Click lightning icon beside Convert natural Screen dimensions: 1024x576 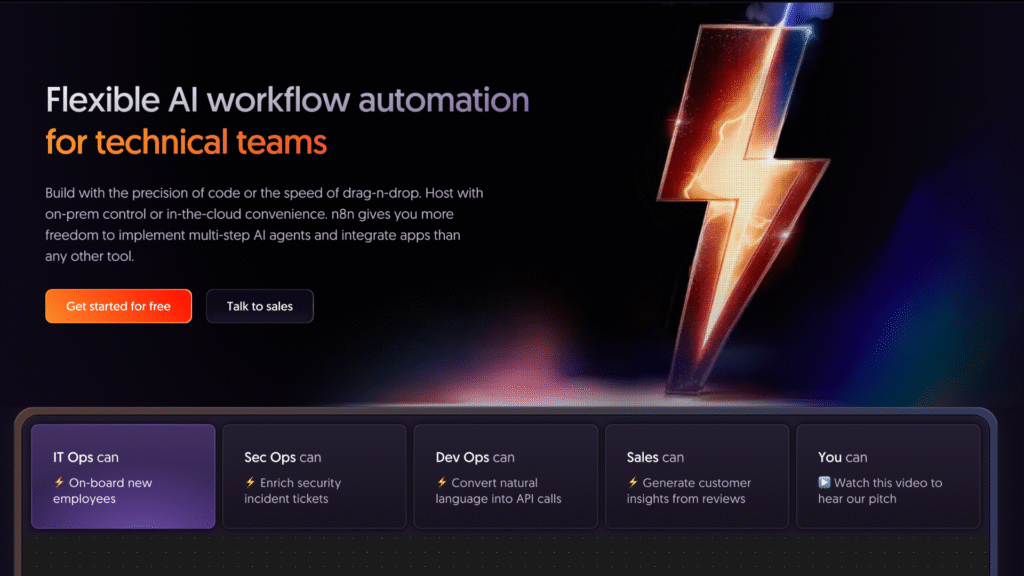click(441, 483)
